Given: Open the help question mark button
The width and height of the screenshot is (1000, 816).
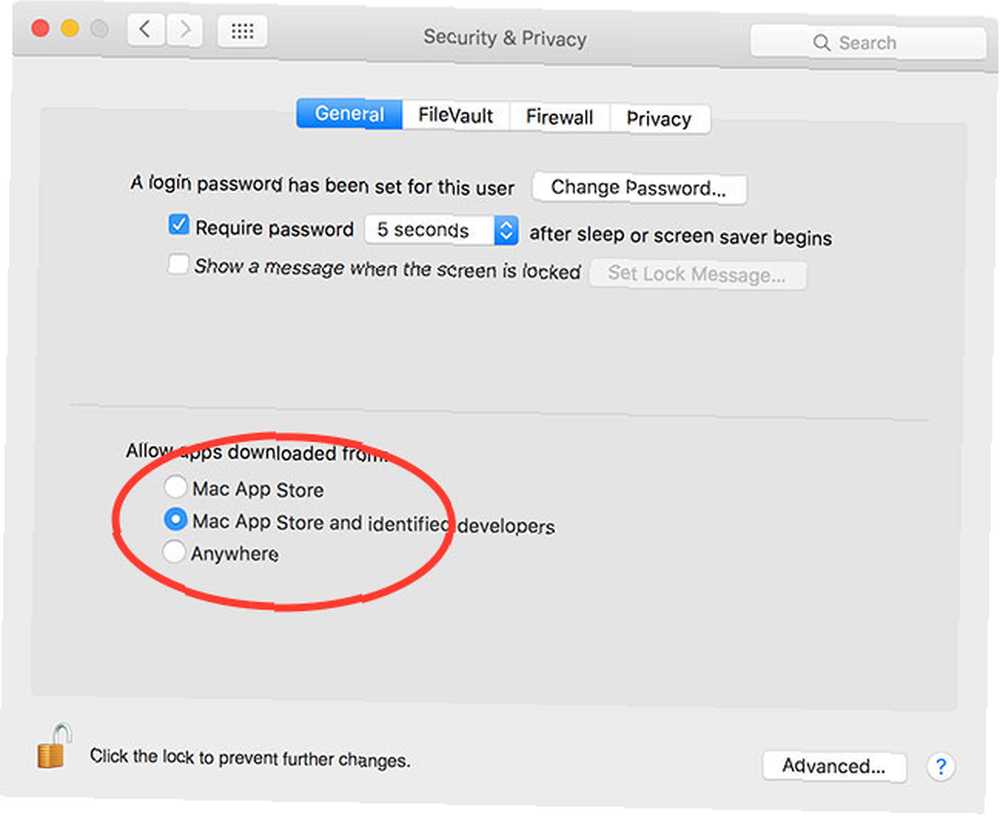Looking at the screenshot, I should coord(941,766).
